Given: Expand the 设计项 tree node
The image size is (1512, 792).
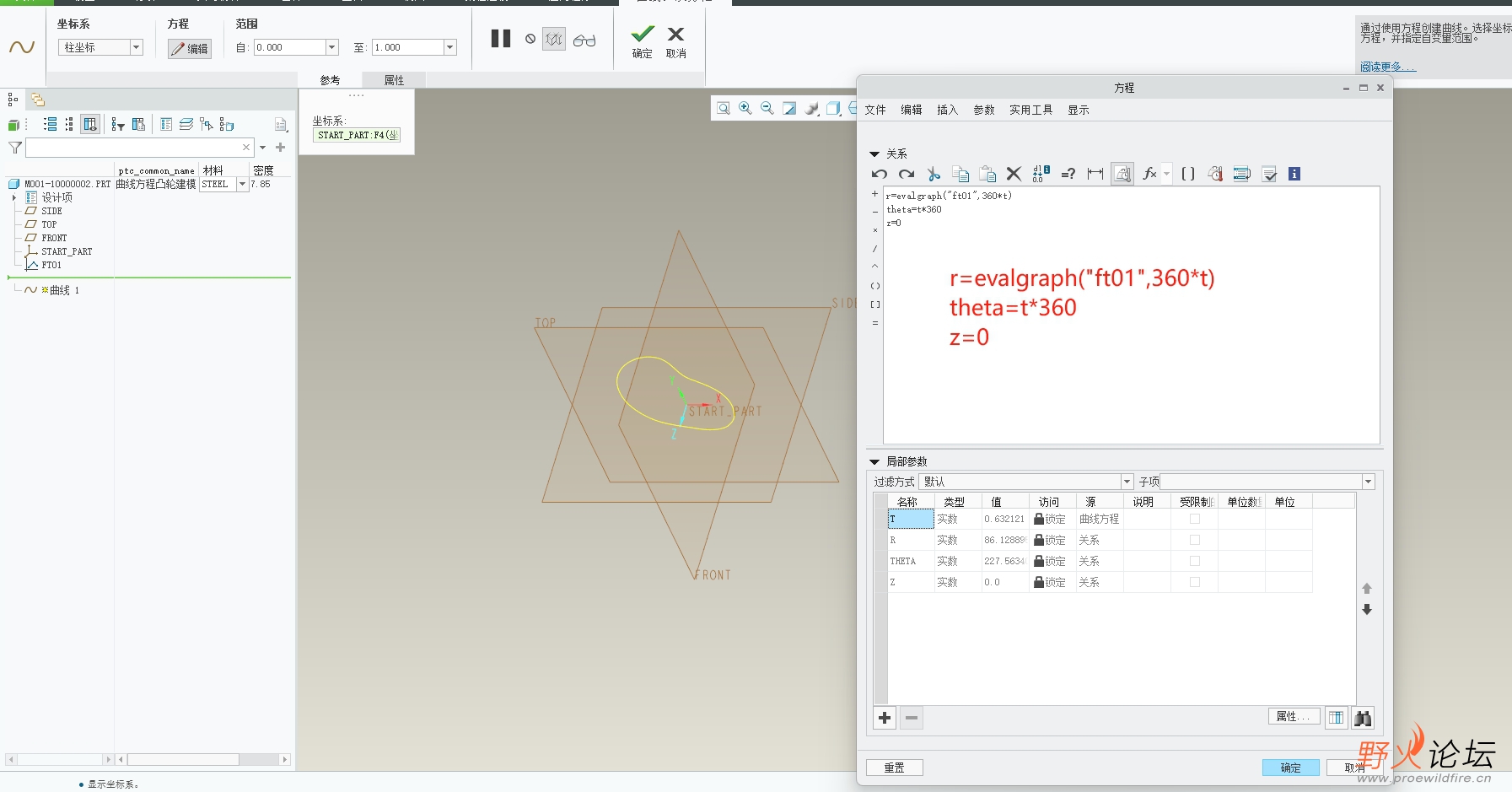Looking at the screenshot, I should (x=14, y=197).
